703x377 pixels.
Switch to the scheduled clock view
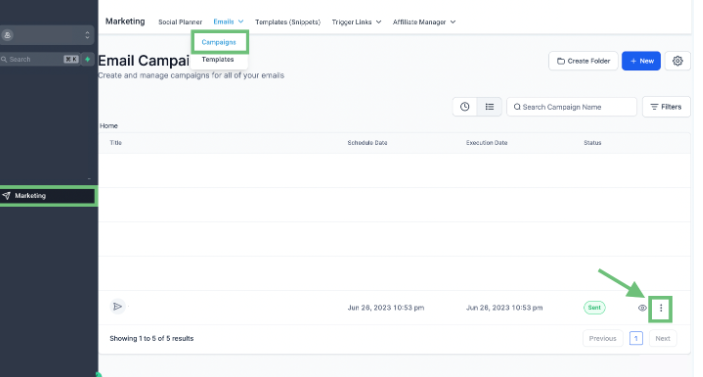point(464,107)
